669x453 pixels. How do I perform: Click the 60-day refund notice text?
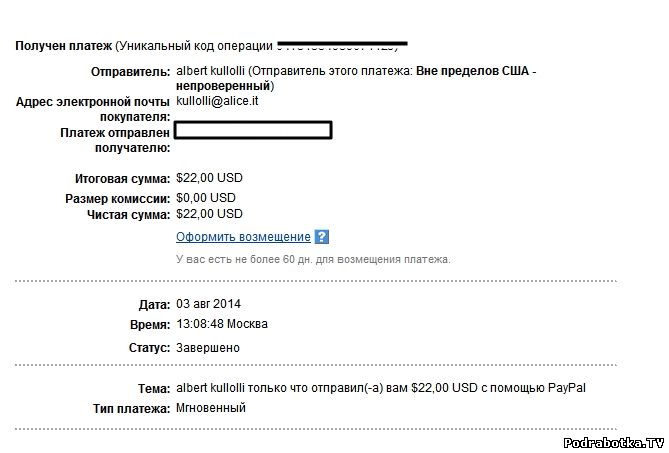click(x=313, y=259)
